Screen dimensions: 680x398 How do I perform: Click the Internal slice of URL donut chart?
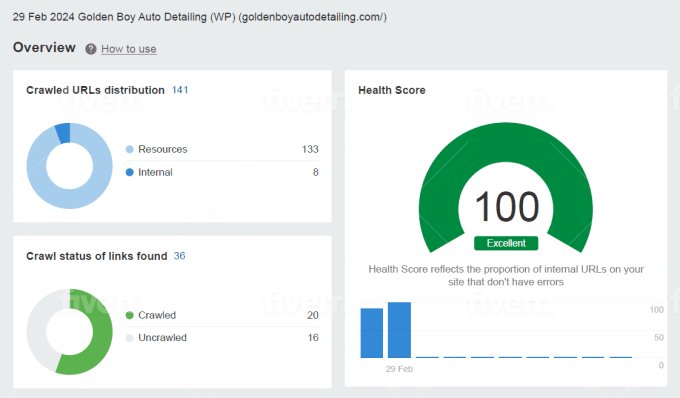click(63, 134)
